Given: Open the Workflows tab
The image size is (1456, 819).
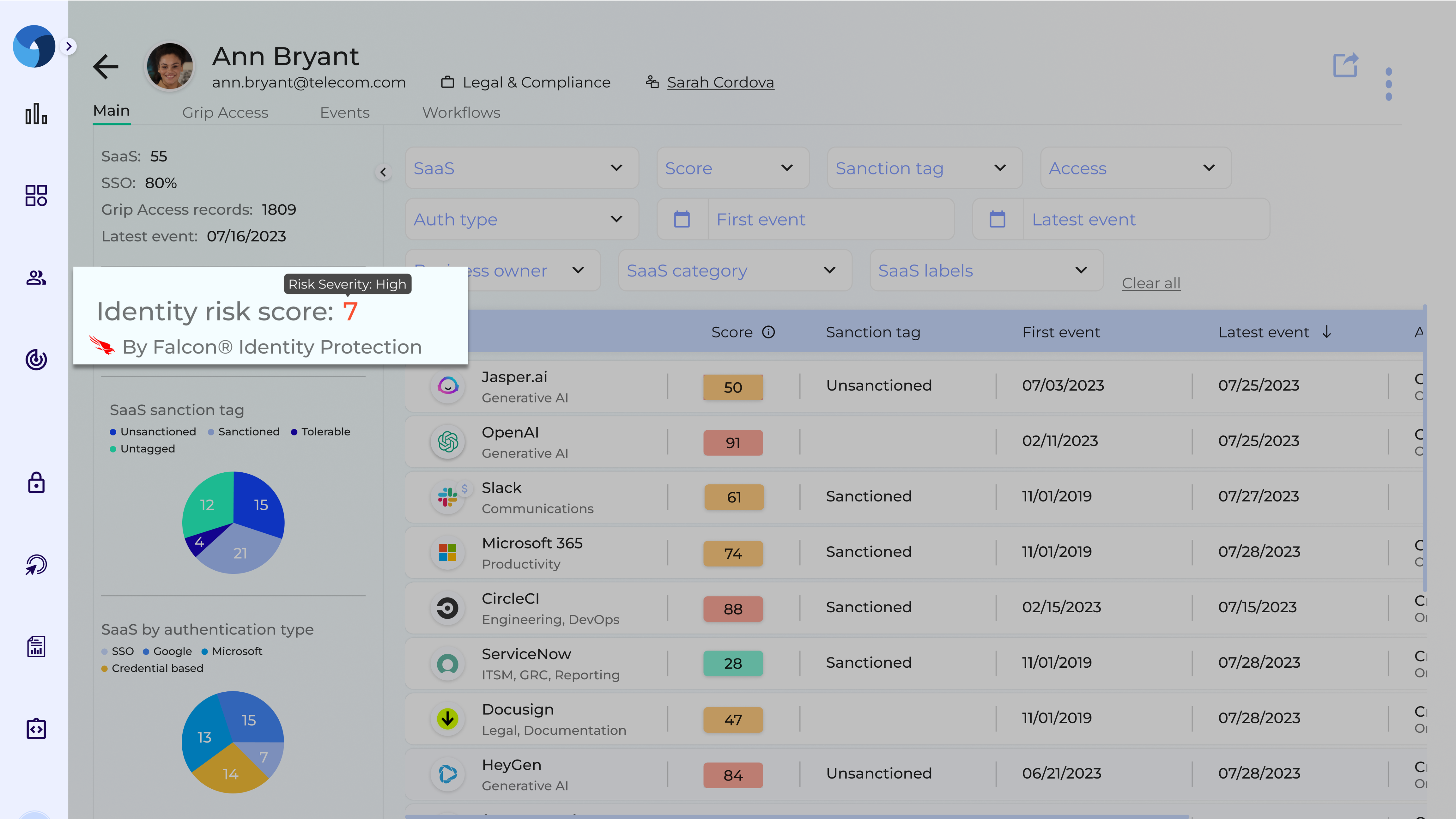Looking at the screenshot, I should [461, 112].
